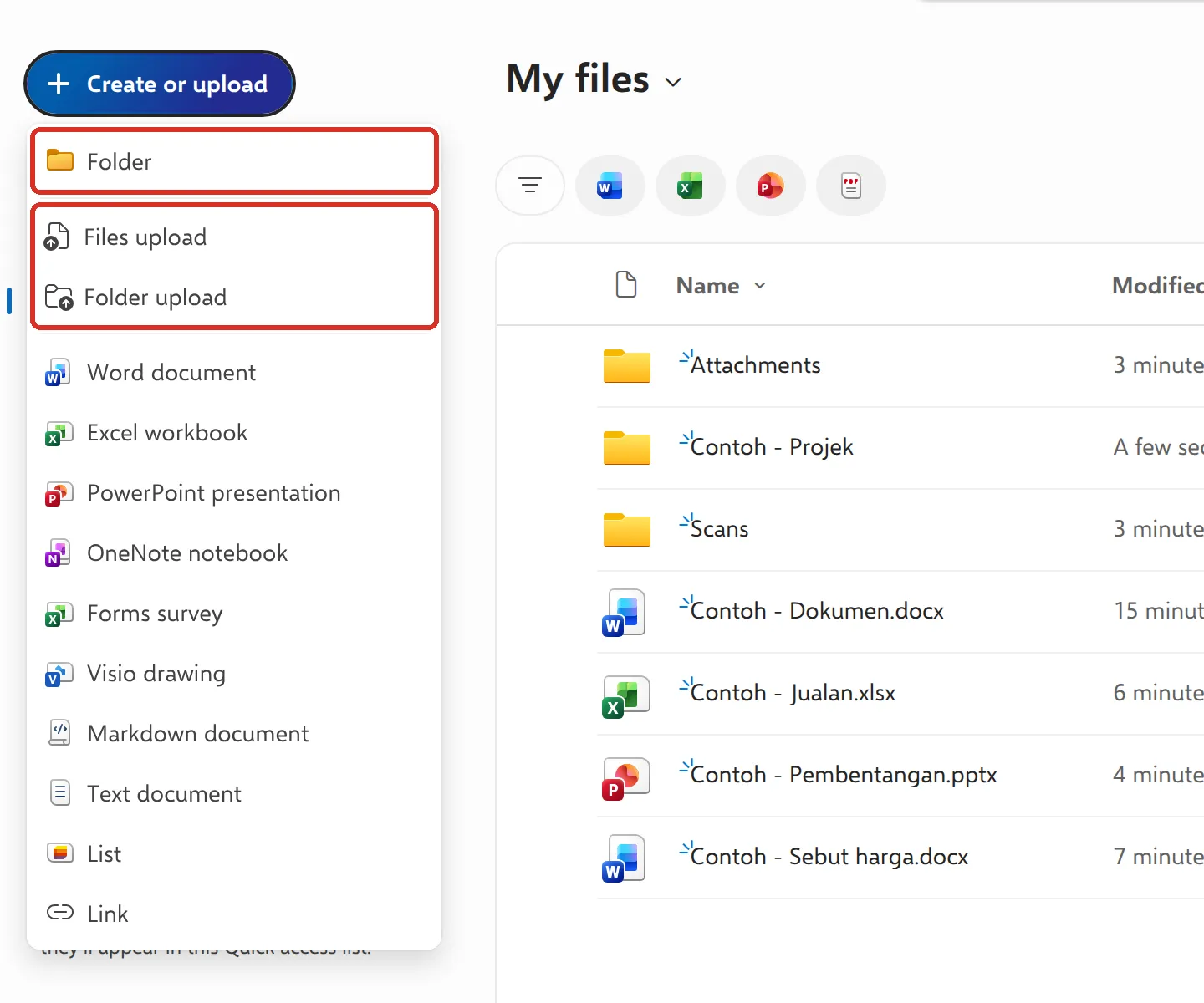The image size is (1204, 1003).
Task: Filter files by PDF type
Action: coord(851,186)
